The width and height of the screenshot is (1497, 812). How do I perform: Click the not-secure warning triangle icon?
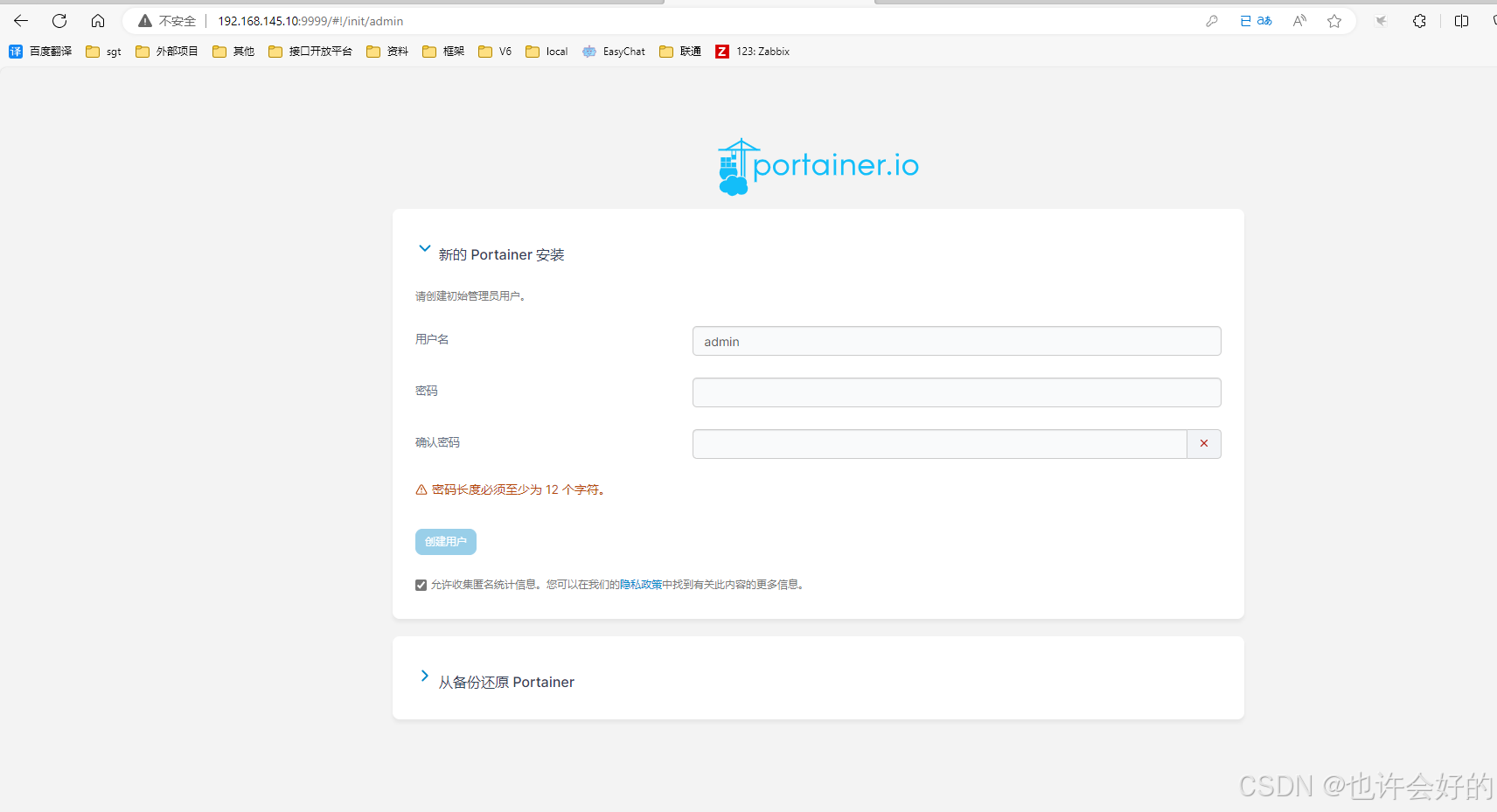point(145,21)
